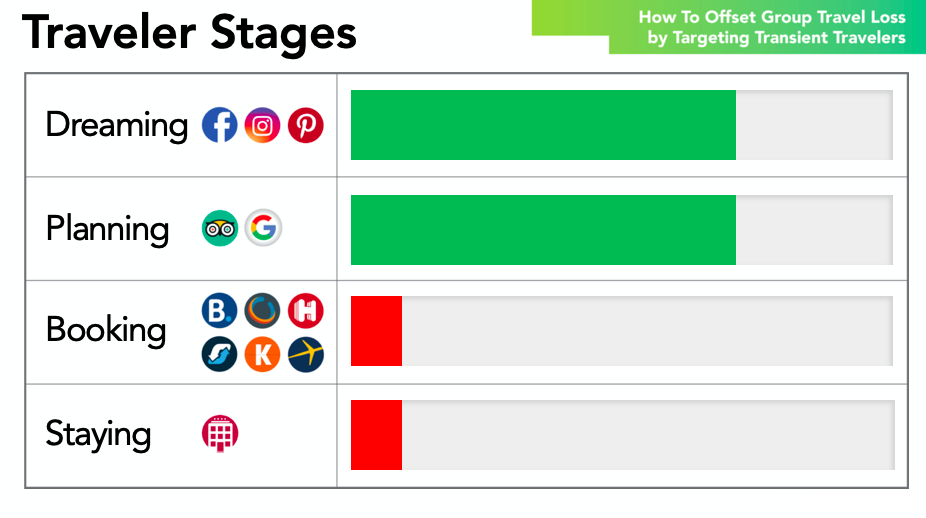Image resolution: width=926 pixels, height=518 pixels.
Task: Click the Traveler Stages title
Action: click(190, 34)
